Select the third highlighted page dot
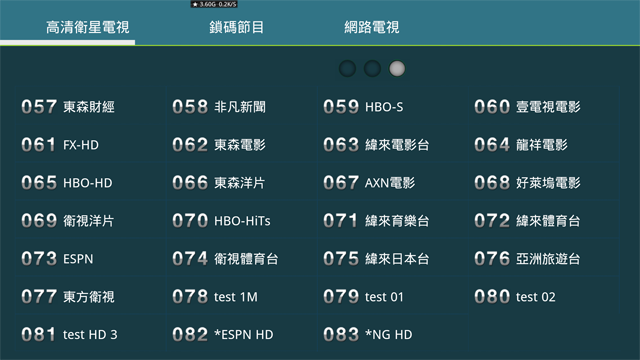Image resolution: width=640 pixels, height=360 pixels. point(397,69)
